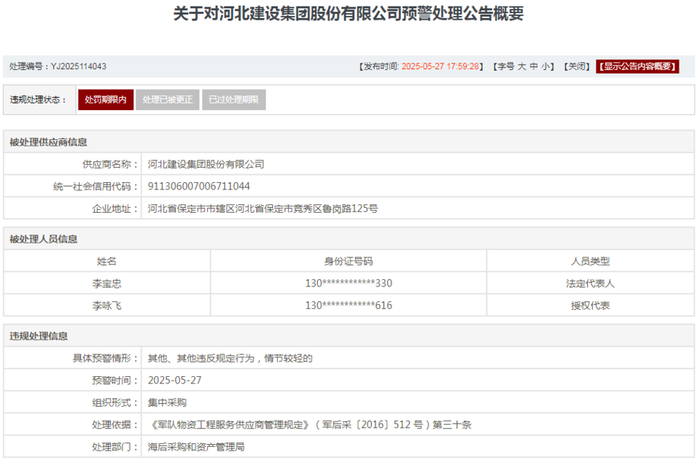Click publish time 2025-05-27 17:59:28
The height and width of the screenshot is (460, 700).
pyautogui.click(x=440, y=67)
